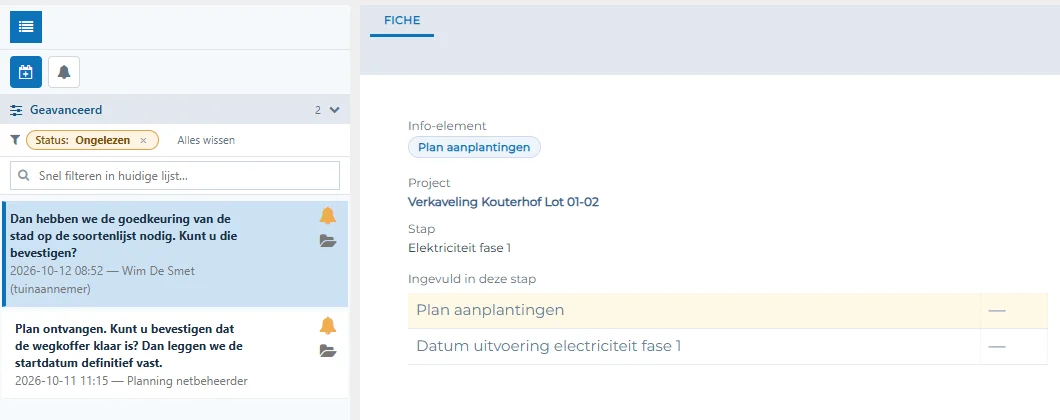
Task: Click bell icon on Wim De Smet message
Action: (328, 216)
